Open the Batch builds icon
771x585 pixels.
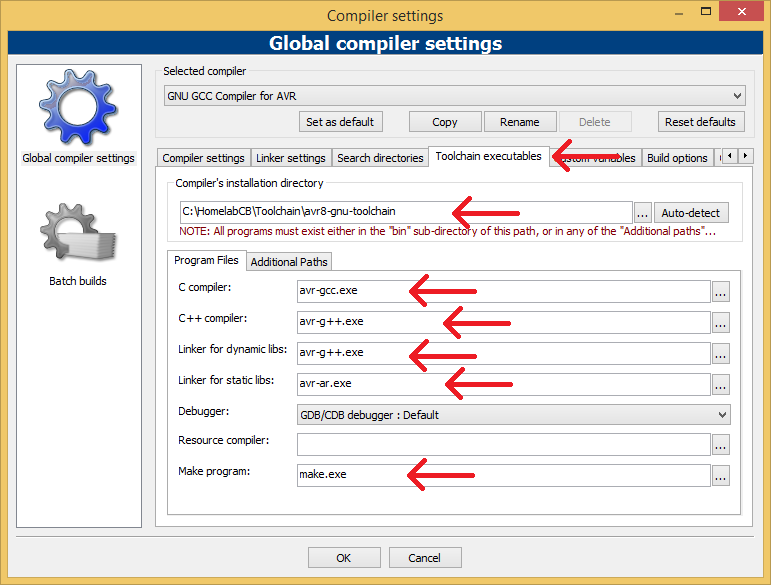(78, 235)
